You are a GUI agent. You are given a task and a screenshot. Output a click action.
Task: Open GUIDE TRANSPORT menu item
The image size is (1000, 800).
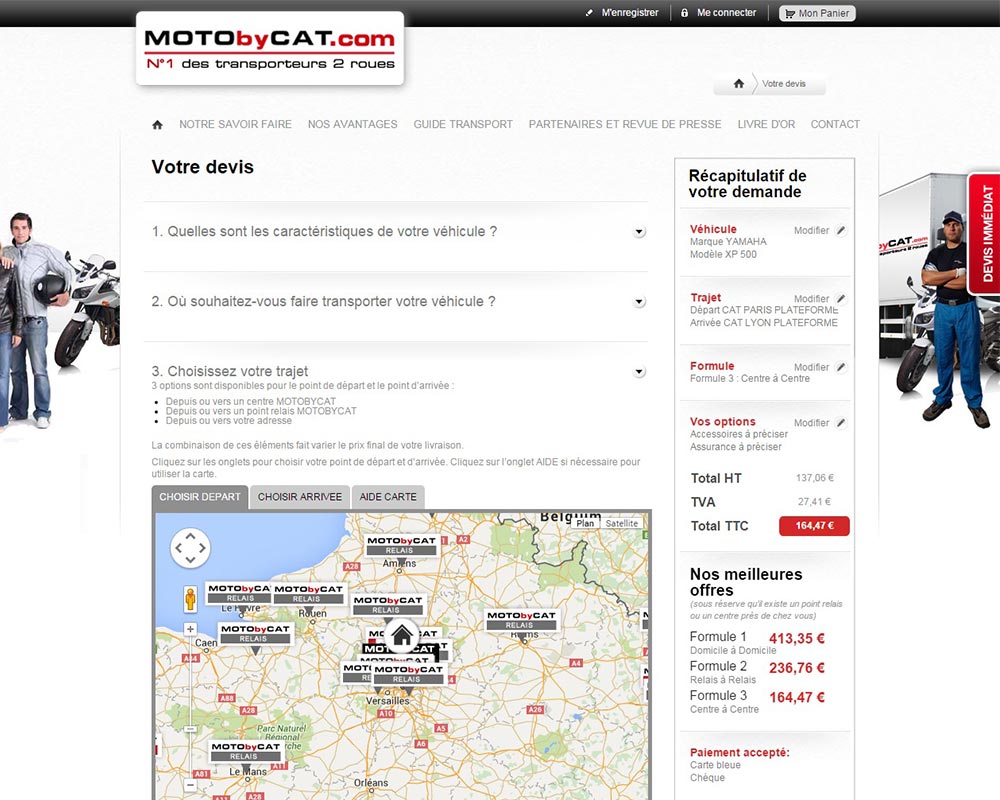[x=463, y=124]
